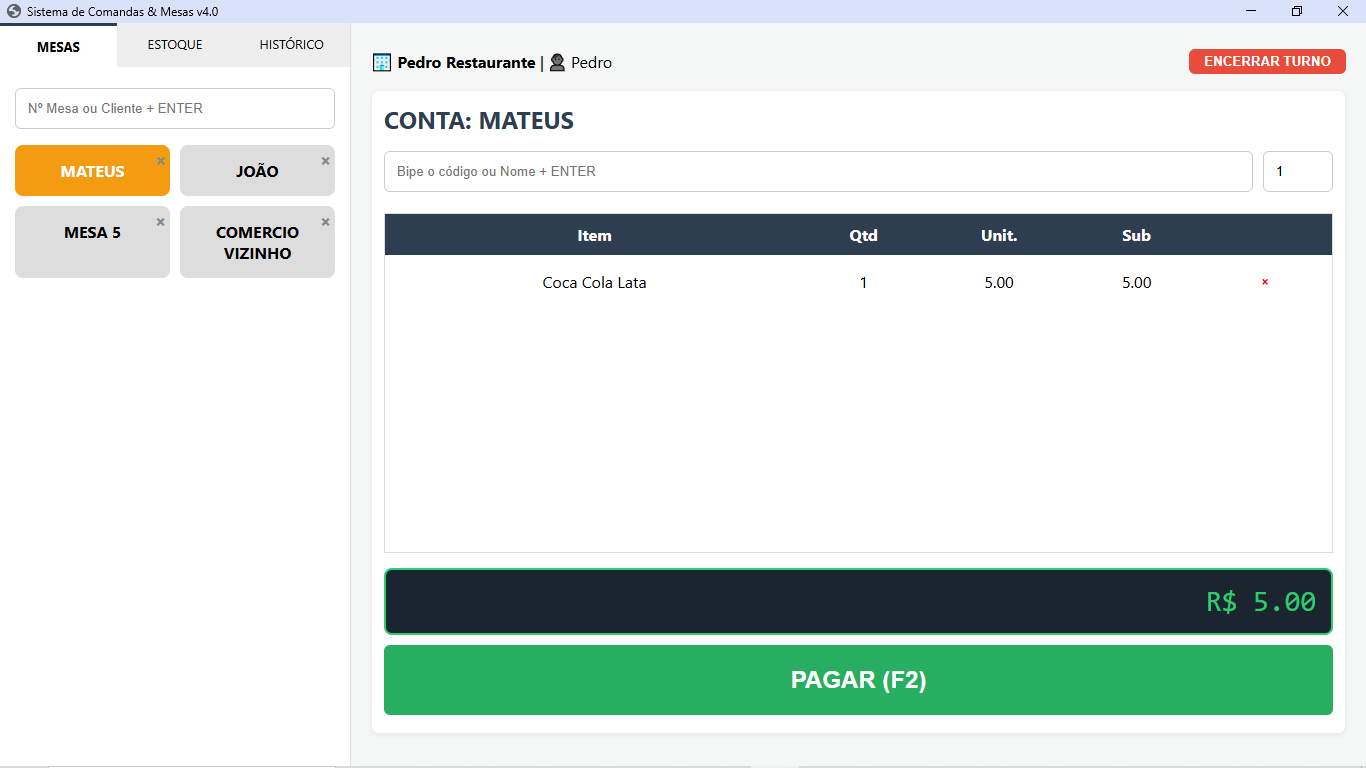Click the Pedro Restaurante label
Image resolution: width=1366 pixels, height=768 pixels.
(x=466, y=62)
